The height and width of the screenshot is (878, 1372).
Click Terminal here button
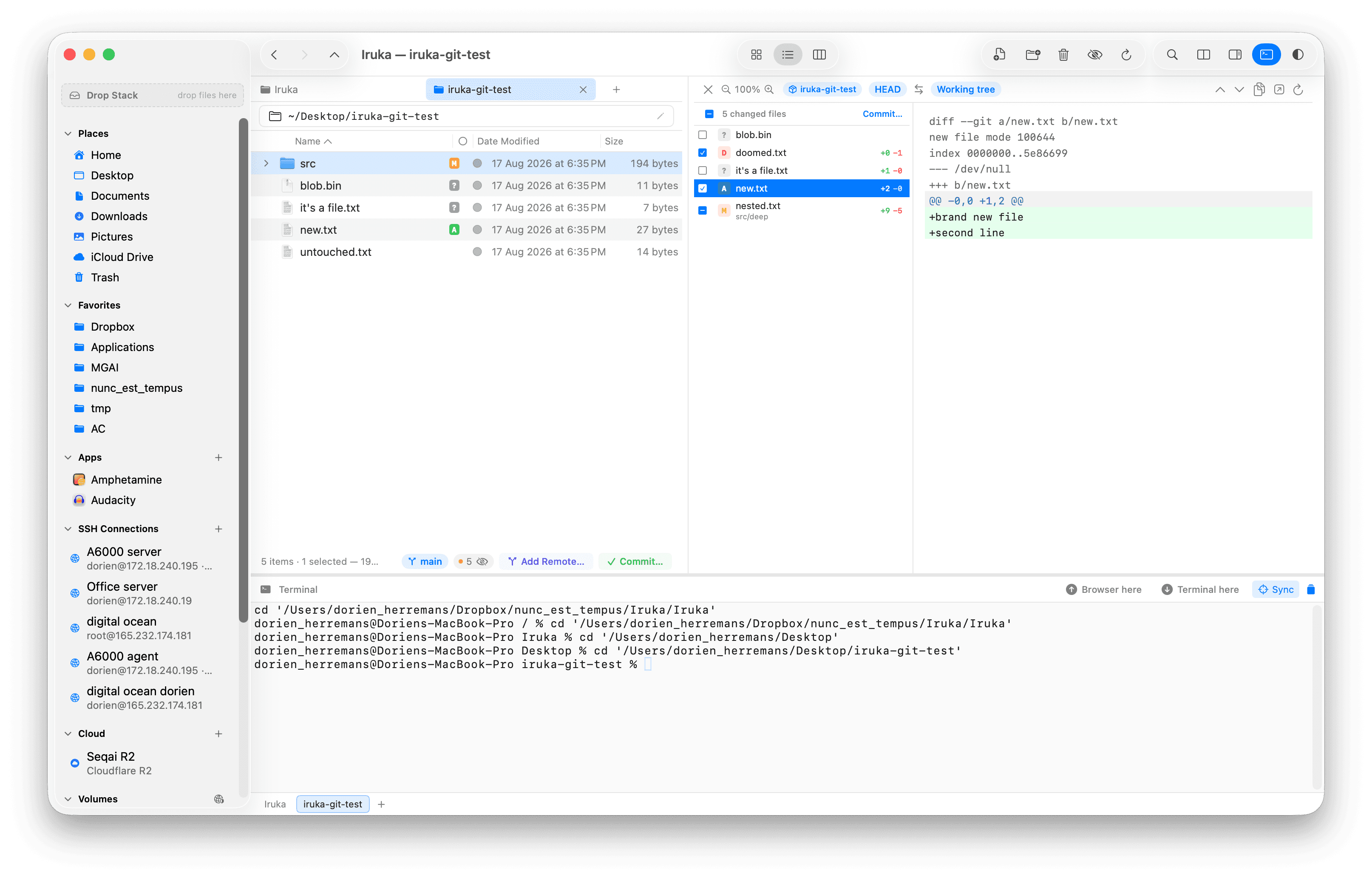tap(1200, 589)
